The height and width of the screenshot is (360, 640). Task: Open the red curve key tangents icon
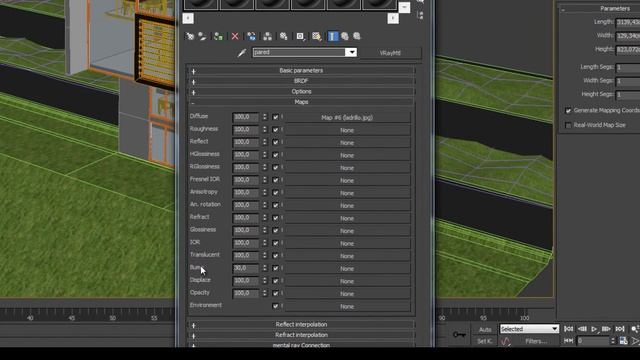(506, 341)
